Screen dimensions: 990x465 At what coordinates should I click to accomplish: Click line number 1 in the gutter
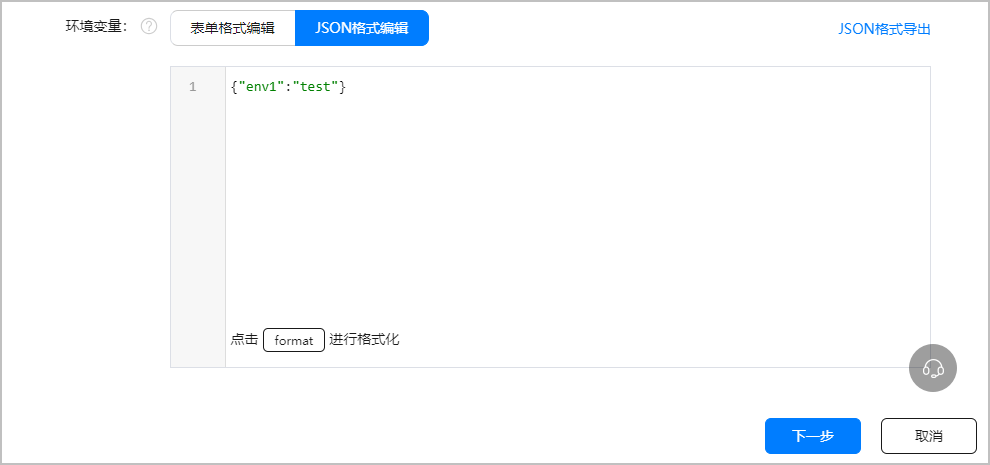[192, 87]
